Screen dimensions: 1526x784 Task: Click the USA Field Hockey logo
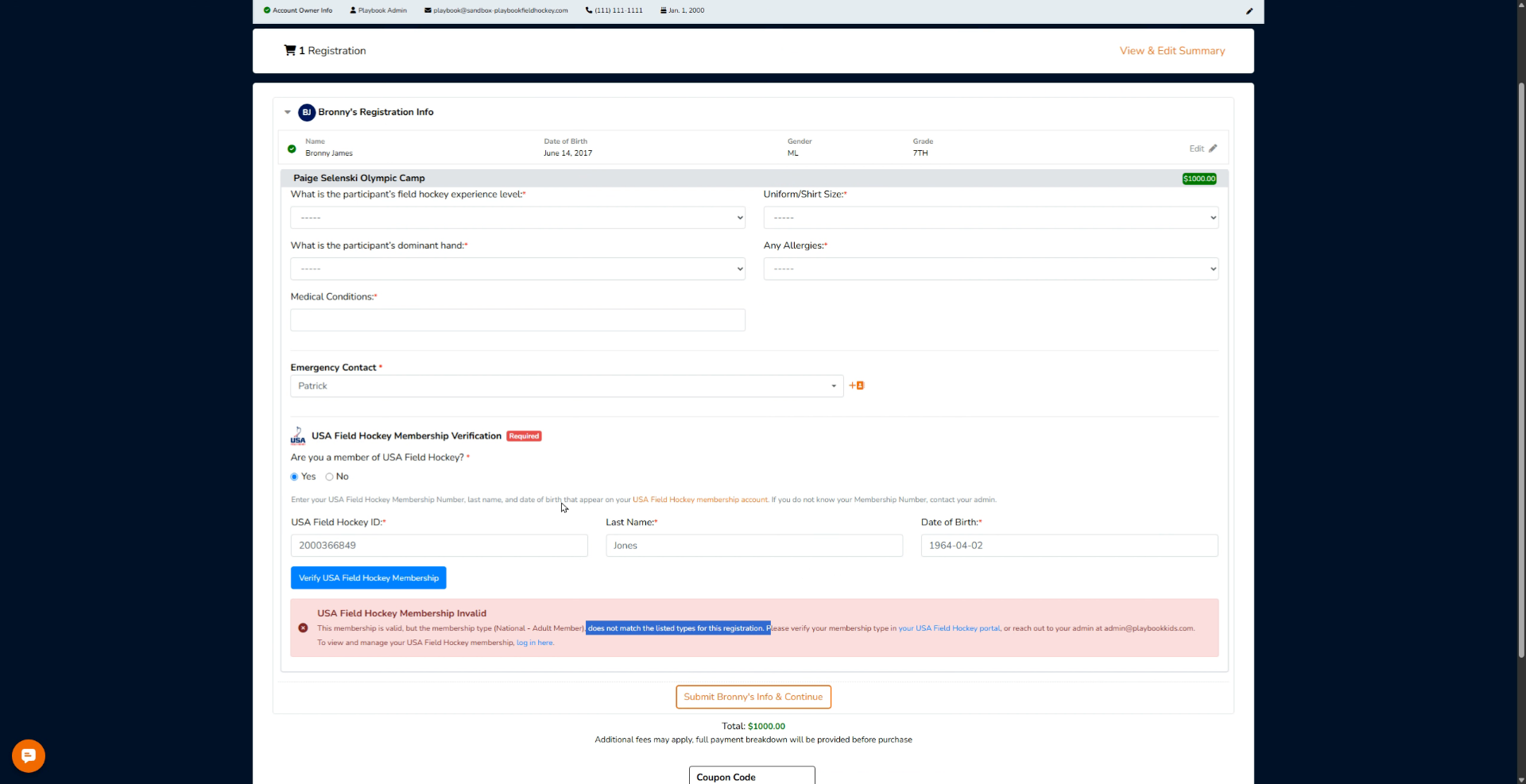(298, 436)
